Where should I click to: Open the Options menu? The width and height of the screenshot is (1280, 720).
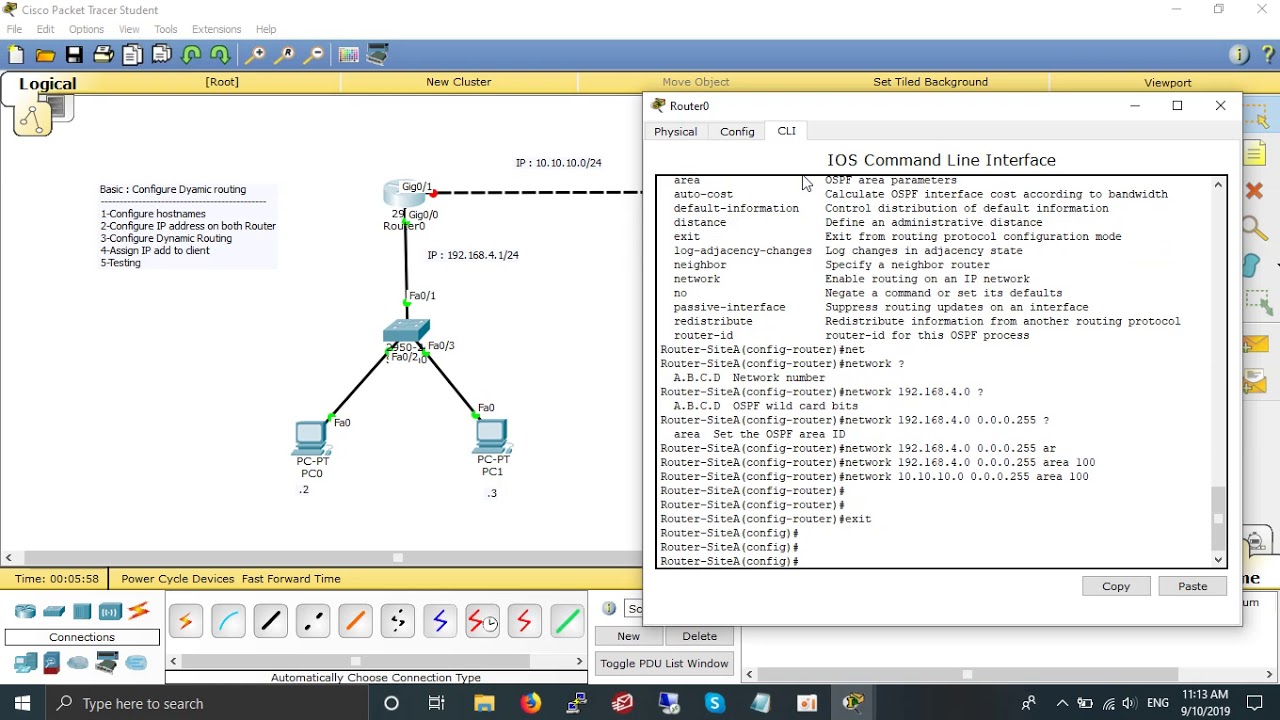pyautogui.click(x=86, y=29)
